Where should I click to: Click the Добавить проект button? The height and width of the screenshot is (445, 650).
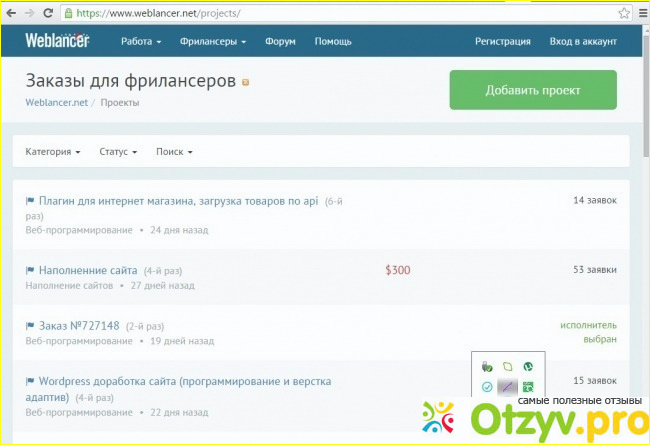click(x=533, y=90)
